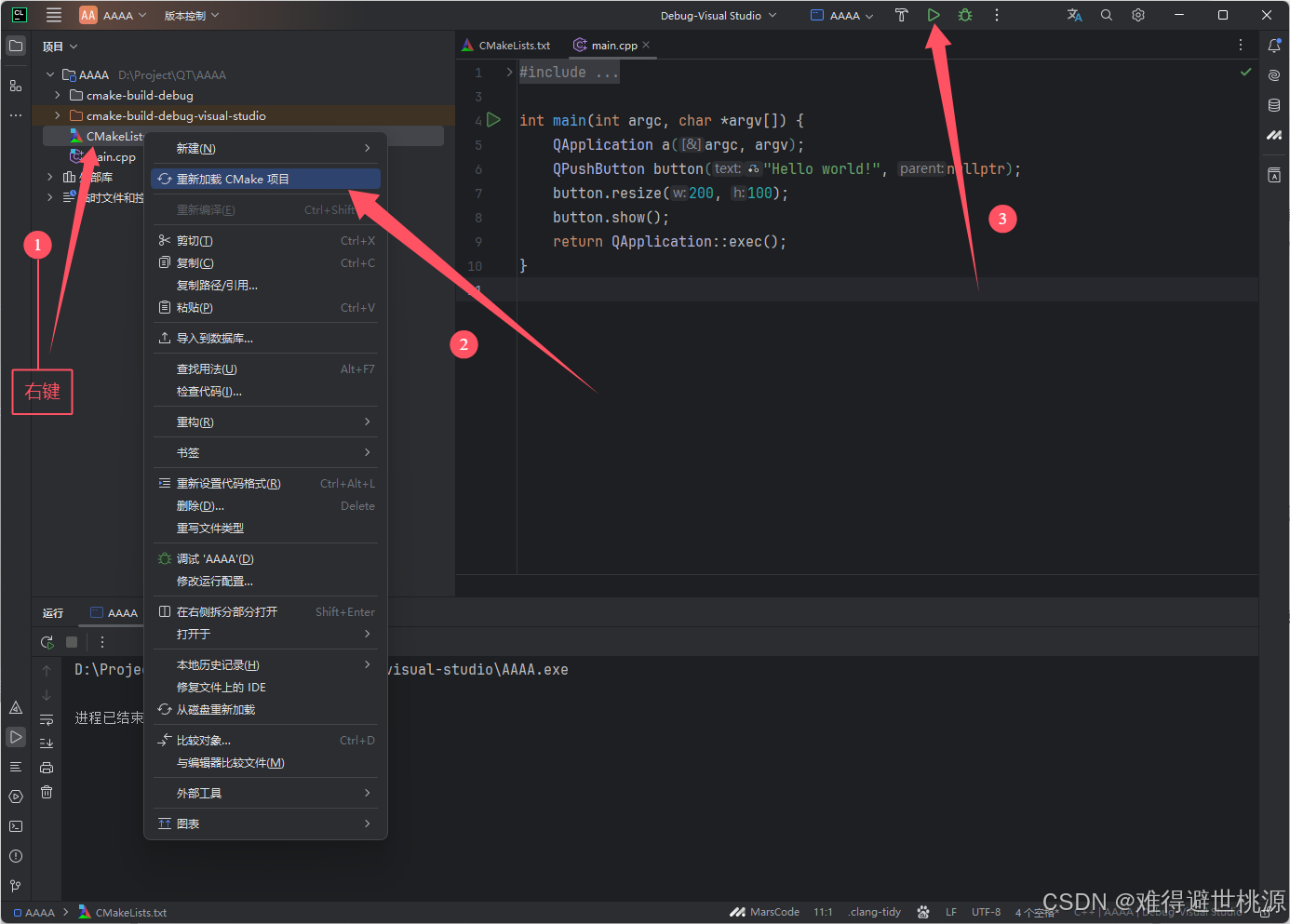Select the AAAA run tab
Image resolution: width=1290 pixels, height=924 pixels.
point(114,613)
